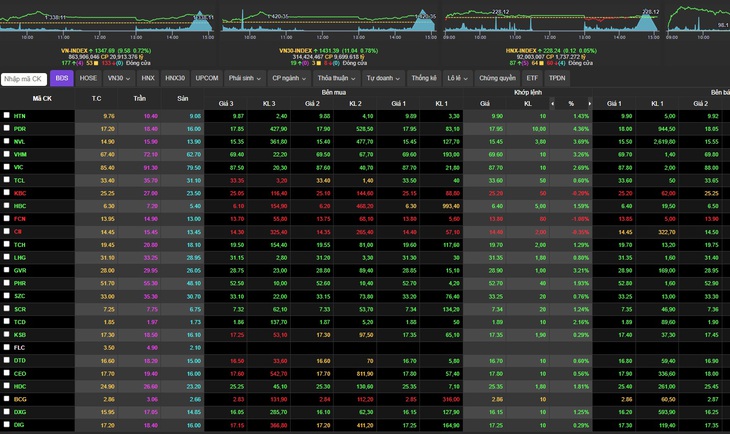
Task: Click left arrow beside % column header
Action: (553, 103)
